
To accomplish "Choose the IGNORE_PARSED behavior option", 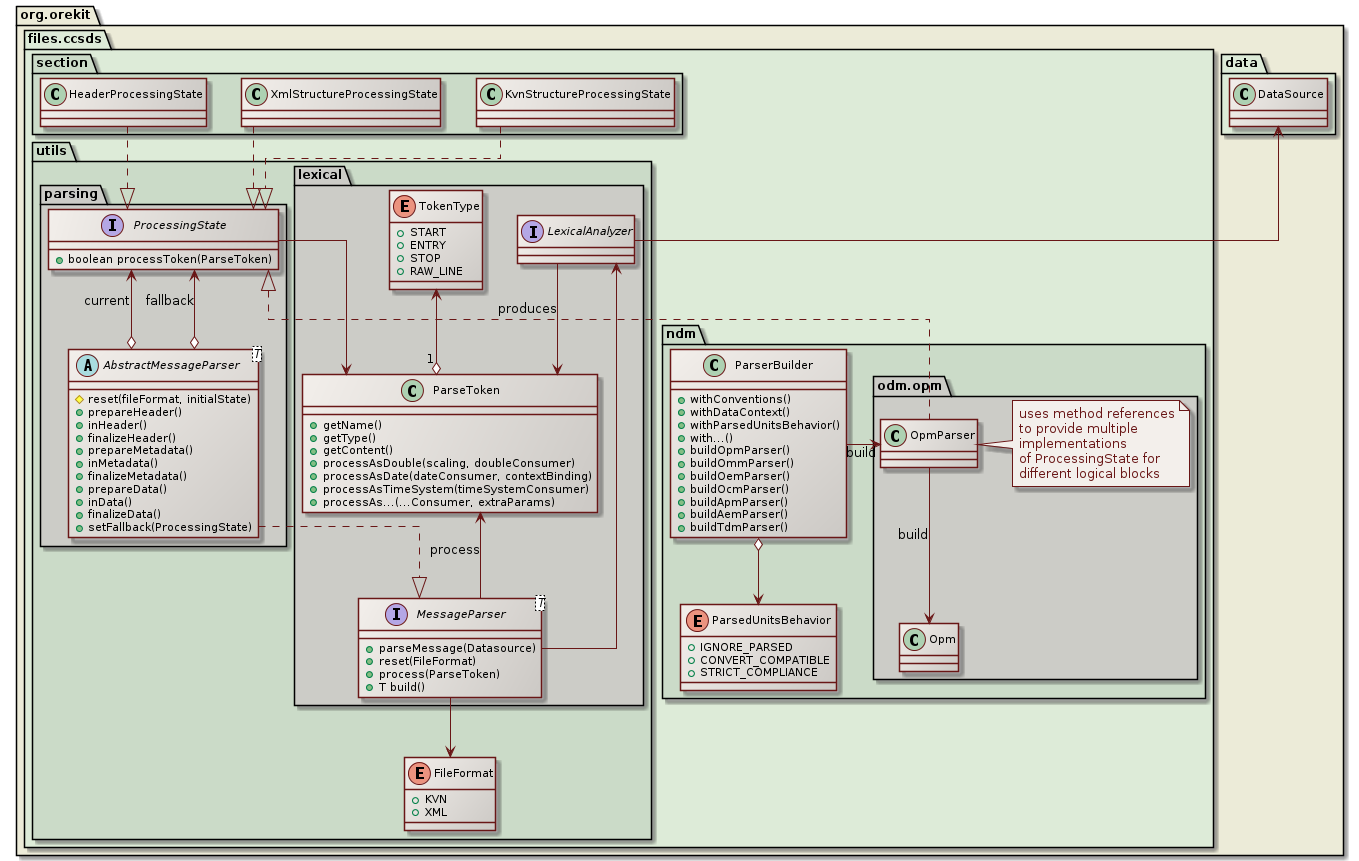I will point(747,647).
